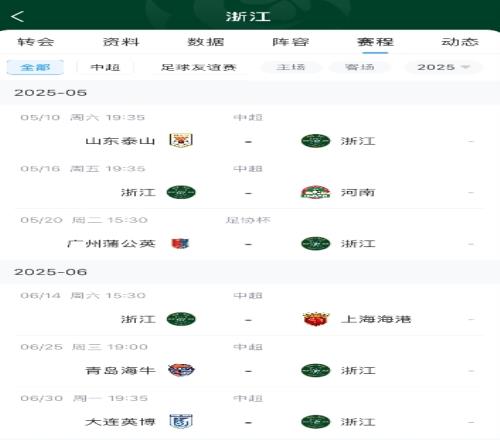The height and width of the screenshot is (440, 500).
Task: Open the 山东泰山 team logo
Action: 181,140
